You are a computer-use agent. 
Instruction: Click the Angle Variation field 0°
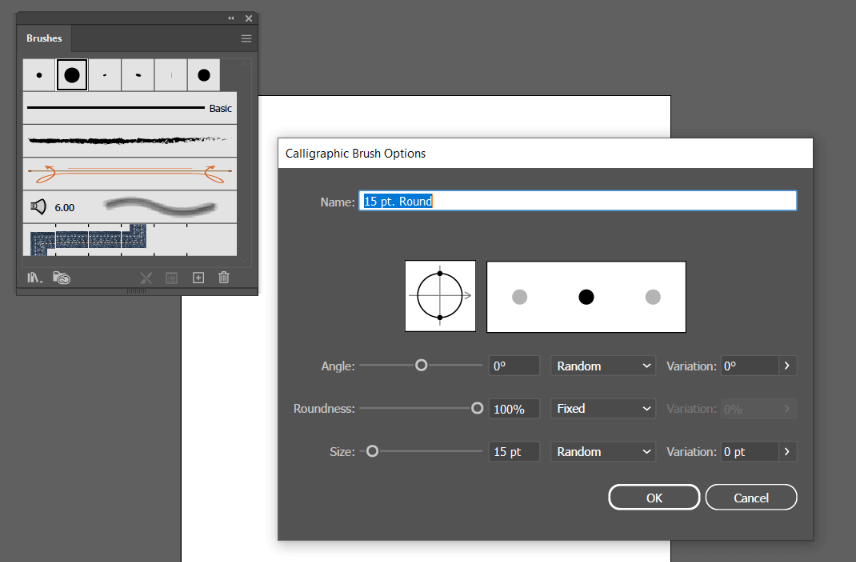point(750,365)
